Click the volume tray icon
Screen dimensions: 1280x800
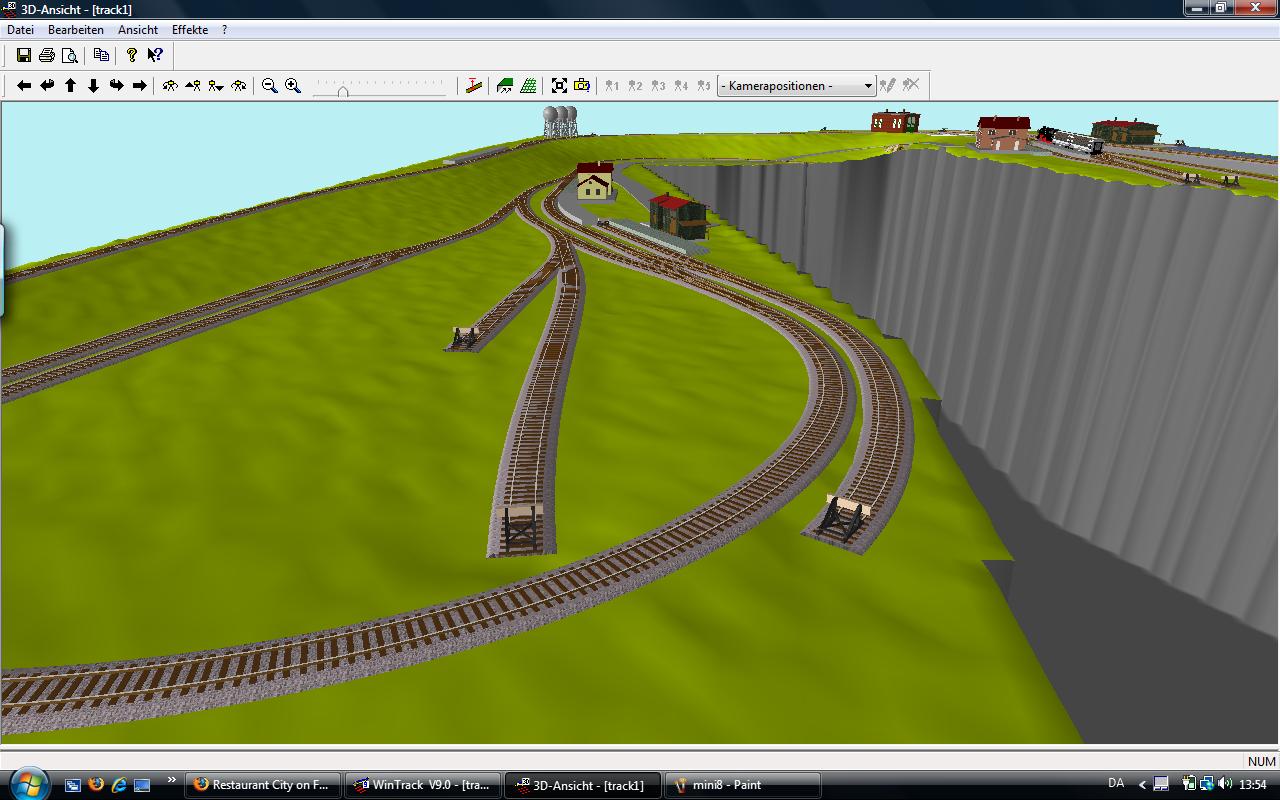click(1225, 784)
